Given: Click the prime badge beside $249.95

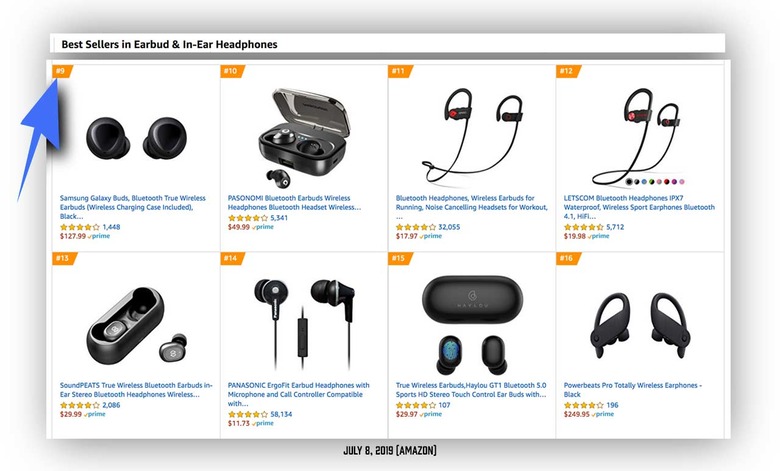Looking at the screenshot, I should (x=602, y=414).
